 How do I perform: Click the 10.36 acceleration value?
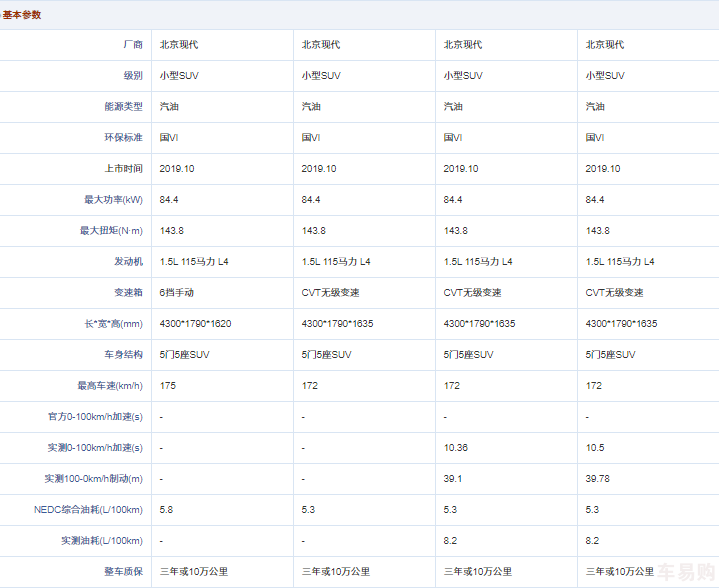456,448
